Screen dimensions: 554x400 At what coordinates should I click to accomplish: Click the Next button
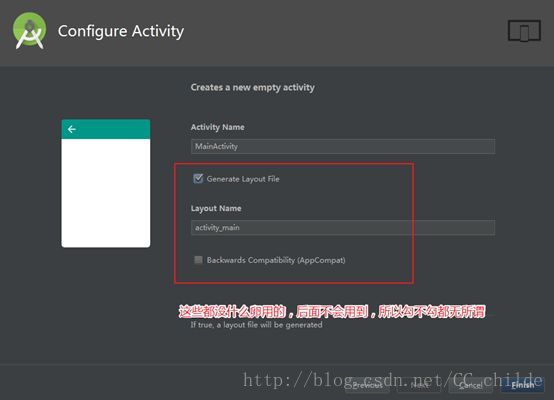pos(419,385)
